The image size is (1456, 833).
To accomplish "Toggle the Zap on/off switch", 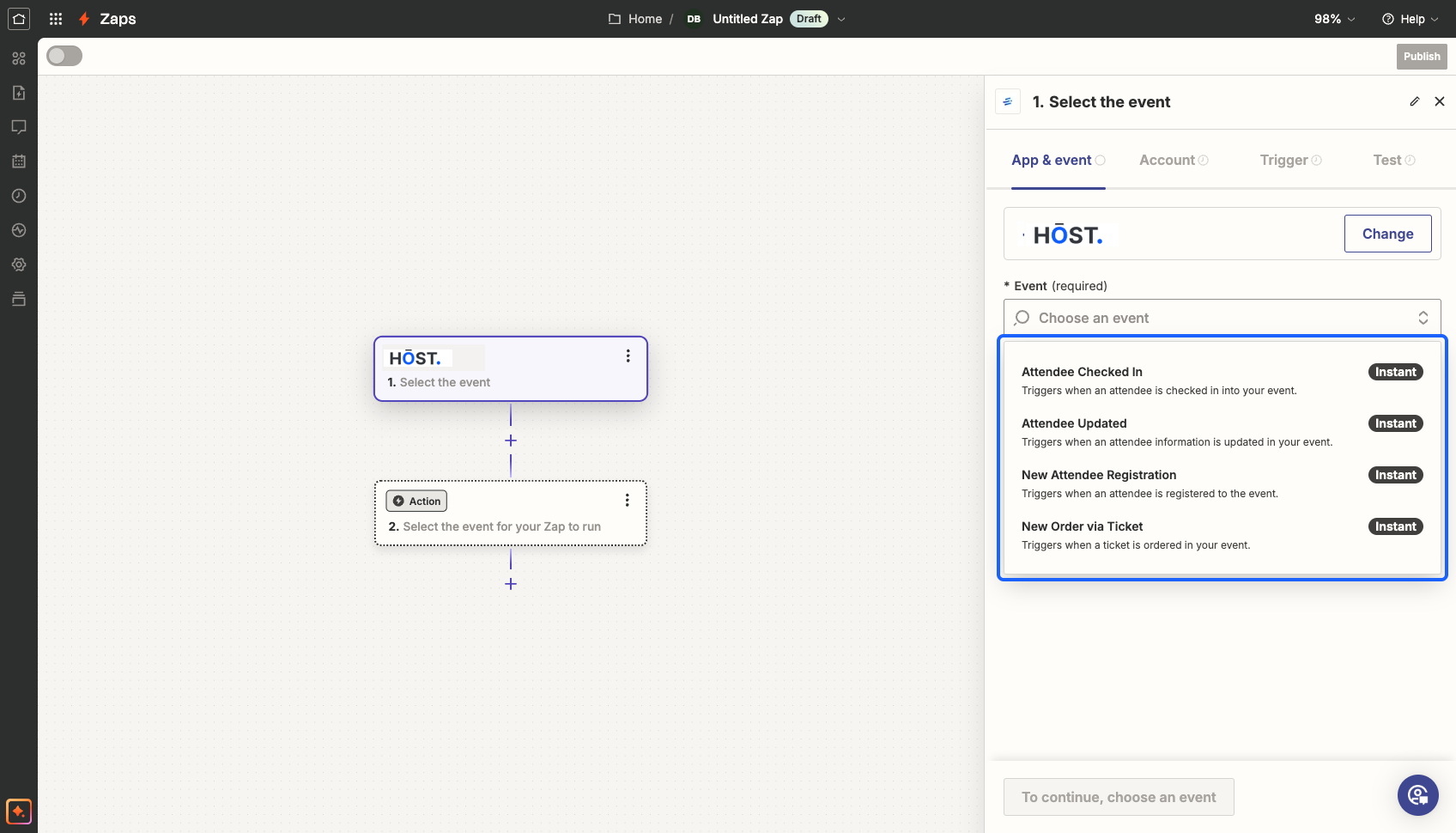I will click(x=64, y=56).
